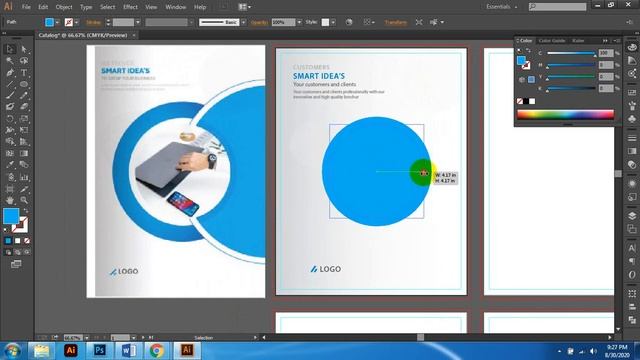Viewport: 640px width, 360px height.
Task: Click the search field in application bar
Action: coord(558,7)
